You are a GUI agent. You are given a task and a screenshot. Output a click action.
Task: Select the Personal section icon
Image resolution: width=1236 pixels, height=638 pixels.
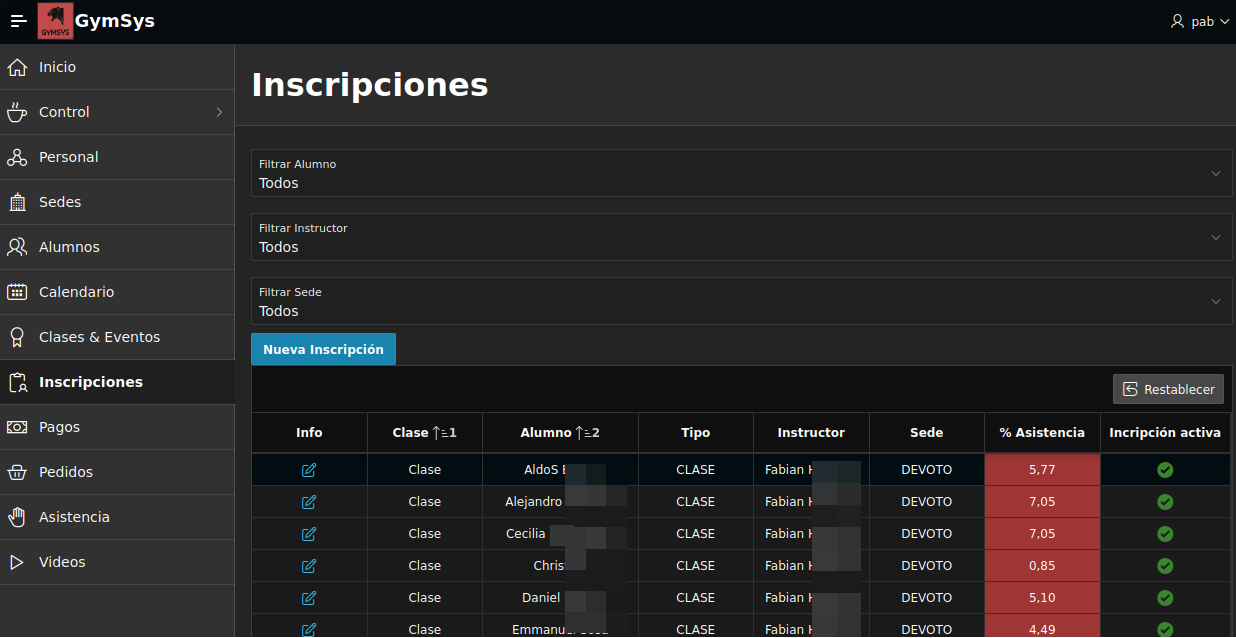(17, 157)
